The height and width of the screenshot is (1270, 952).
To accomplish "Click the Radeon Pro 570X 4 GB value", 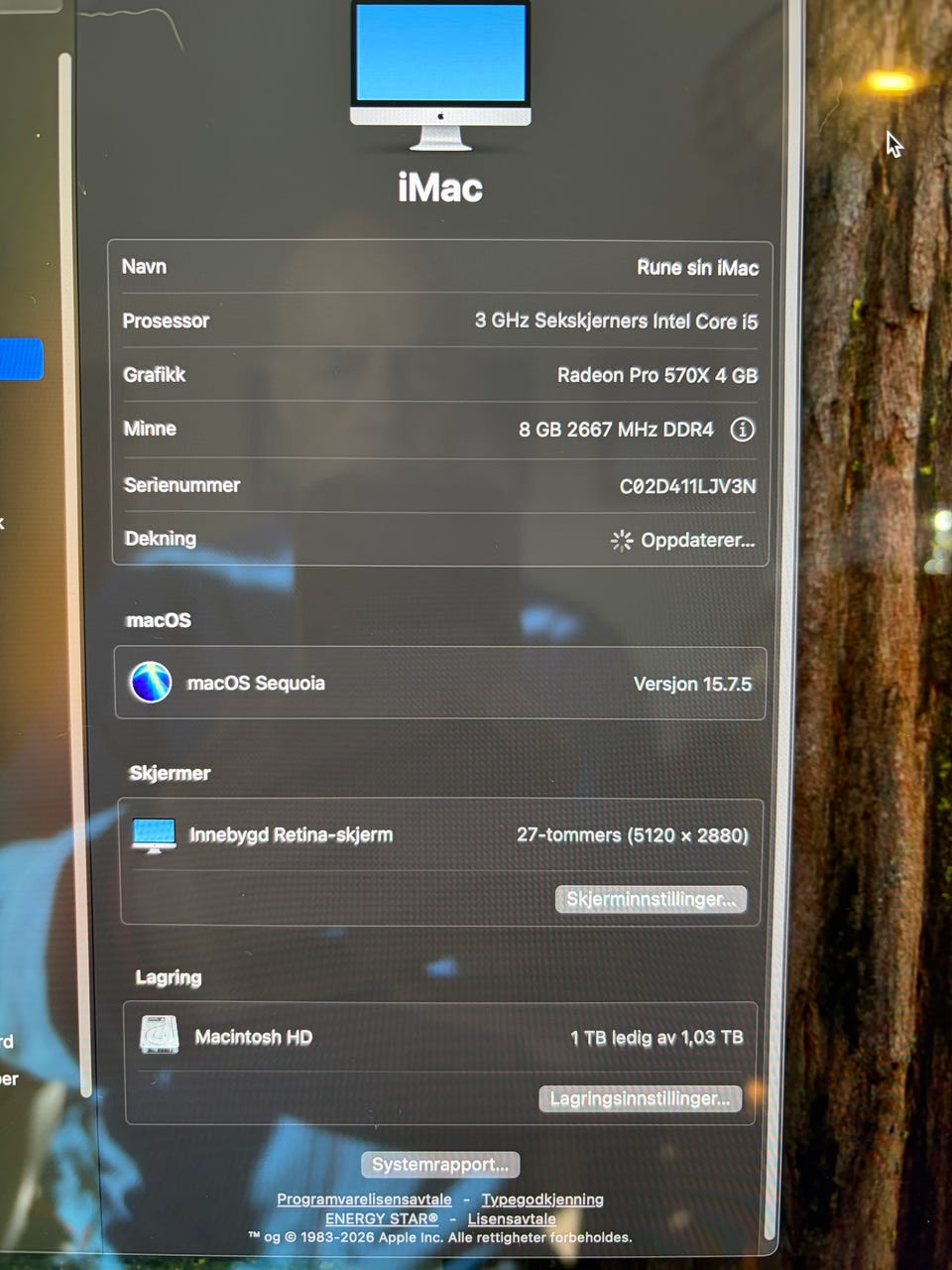I will pos(657,376).
